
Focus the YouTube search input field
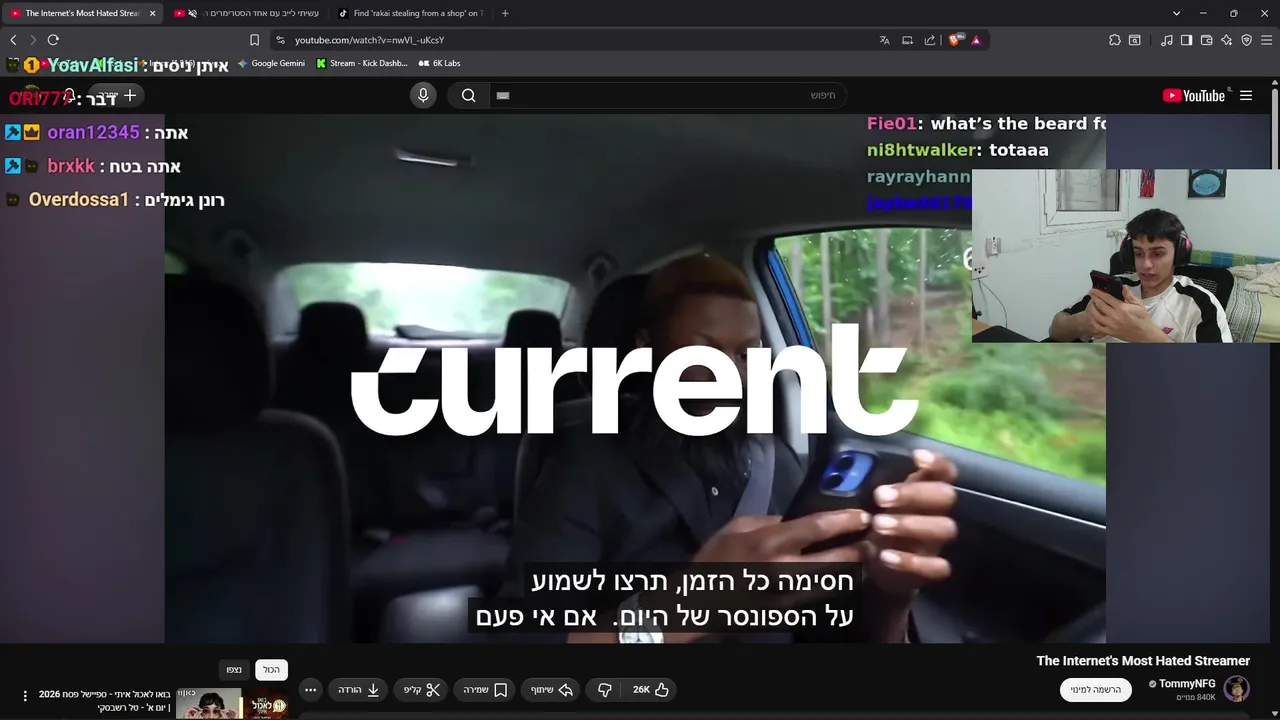click(x=668, y=95)
